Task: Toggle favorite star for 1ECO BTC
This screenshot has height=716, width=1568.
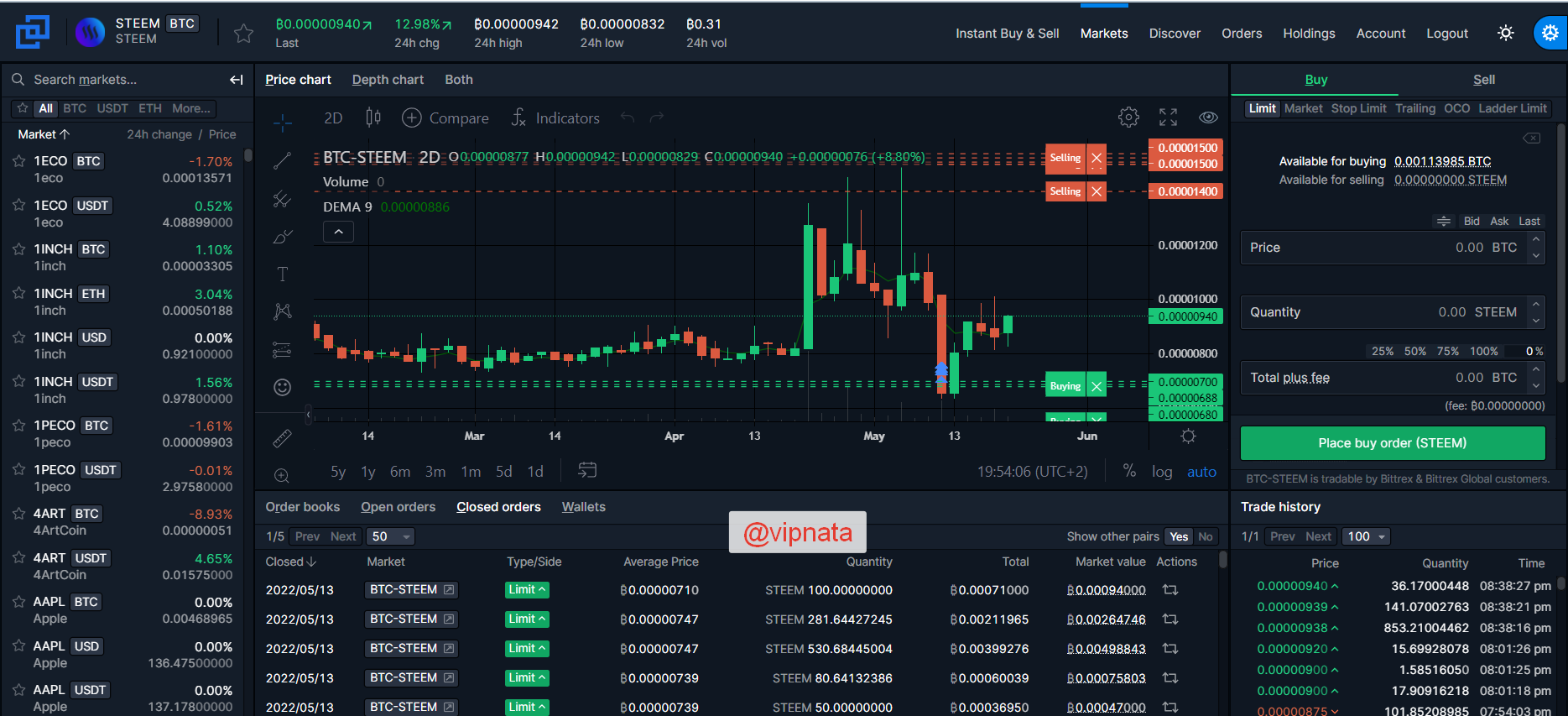Action: [18, 161]
